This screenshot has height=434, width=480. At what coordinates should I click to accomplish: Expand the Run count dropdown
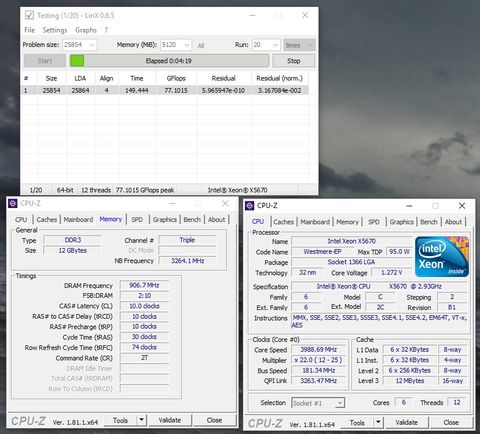click(x=275, y=45)
